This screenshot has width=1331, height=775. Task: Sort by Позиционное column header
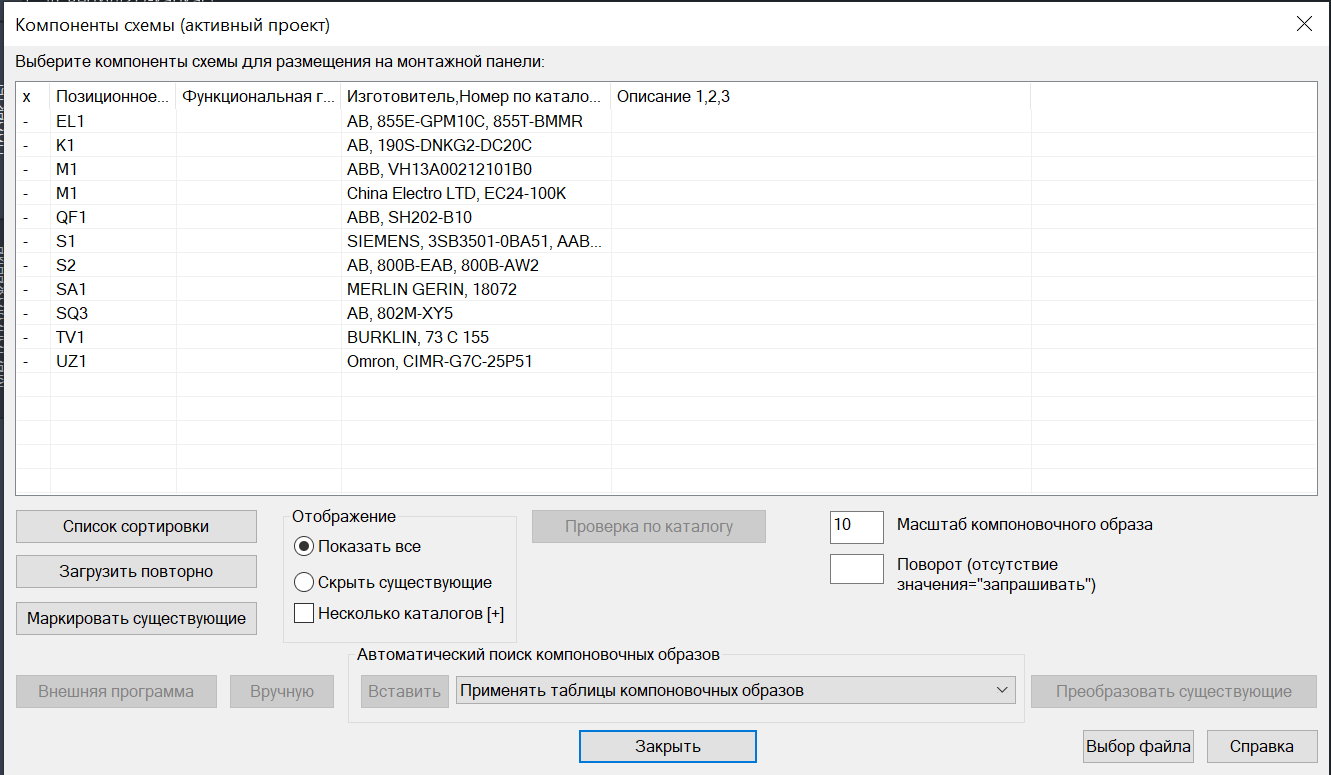click(x=113, y=97)
